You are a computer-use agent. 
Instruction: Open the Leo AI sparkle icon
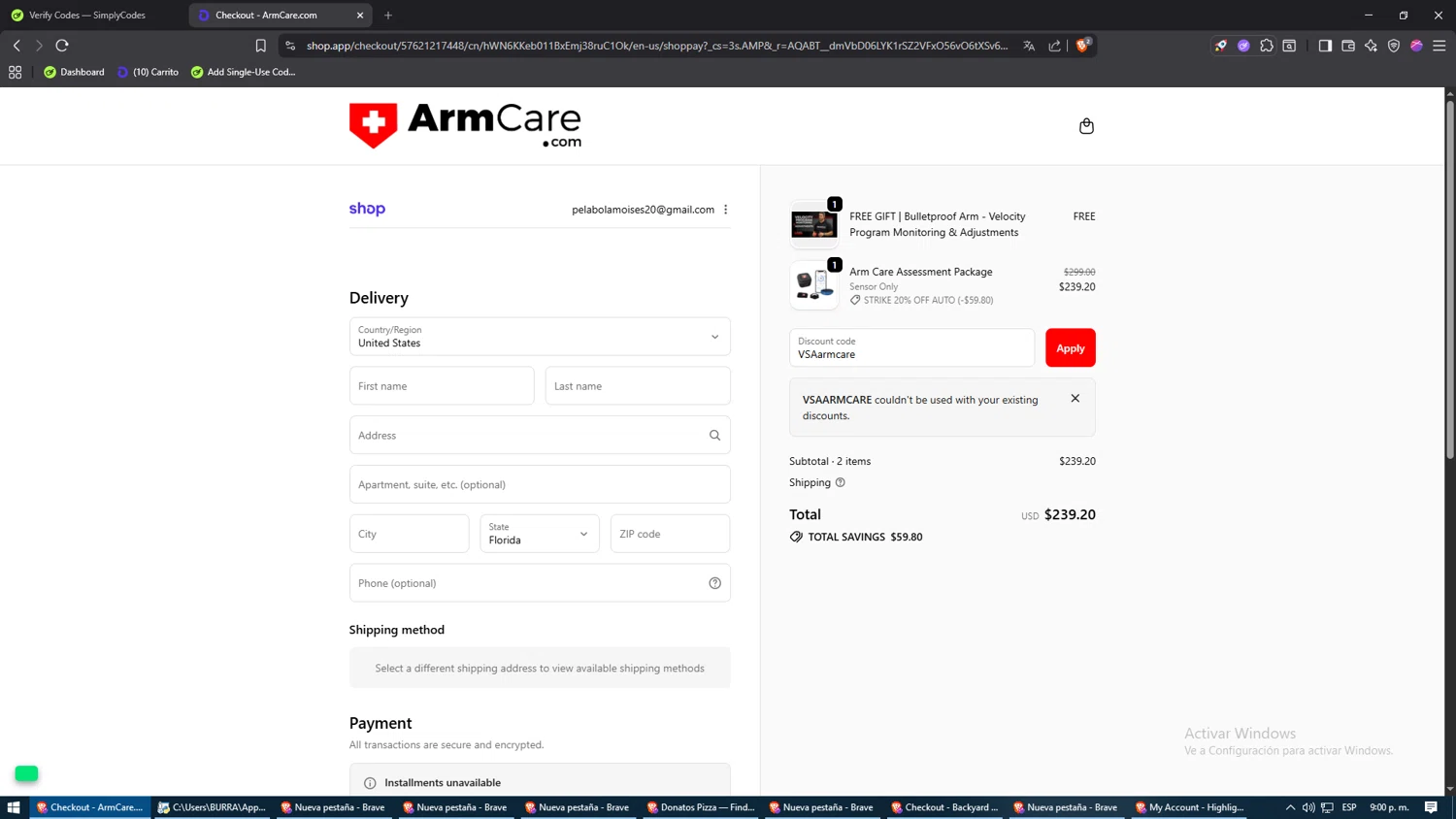tap(1371, 46)
